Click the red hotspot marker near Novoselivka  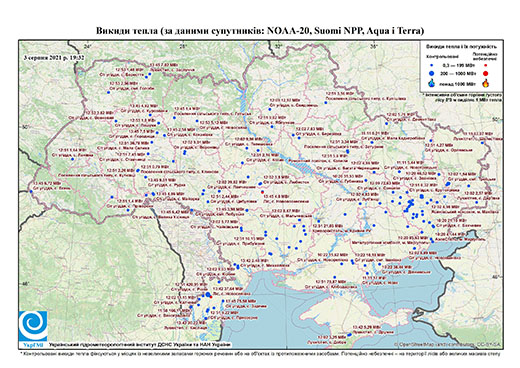211,296
